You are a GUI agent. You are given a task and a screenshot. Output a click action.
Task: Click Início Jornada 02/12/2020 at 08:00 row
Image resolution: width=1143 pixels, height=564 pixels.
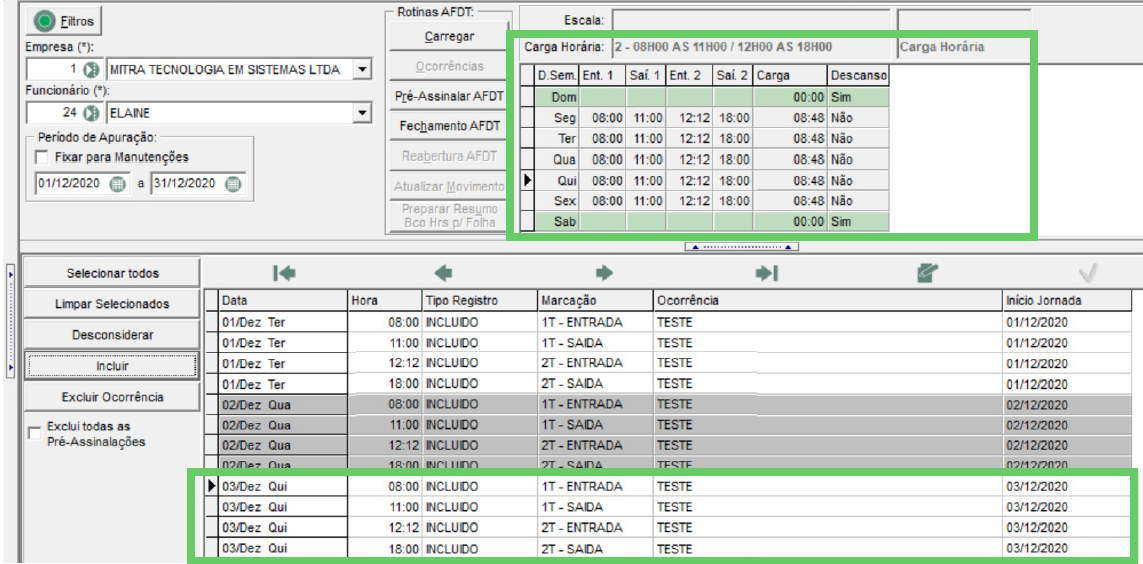point(1068,404)
